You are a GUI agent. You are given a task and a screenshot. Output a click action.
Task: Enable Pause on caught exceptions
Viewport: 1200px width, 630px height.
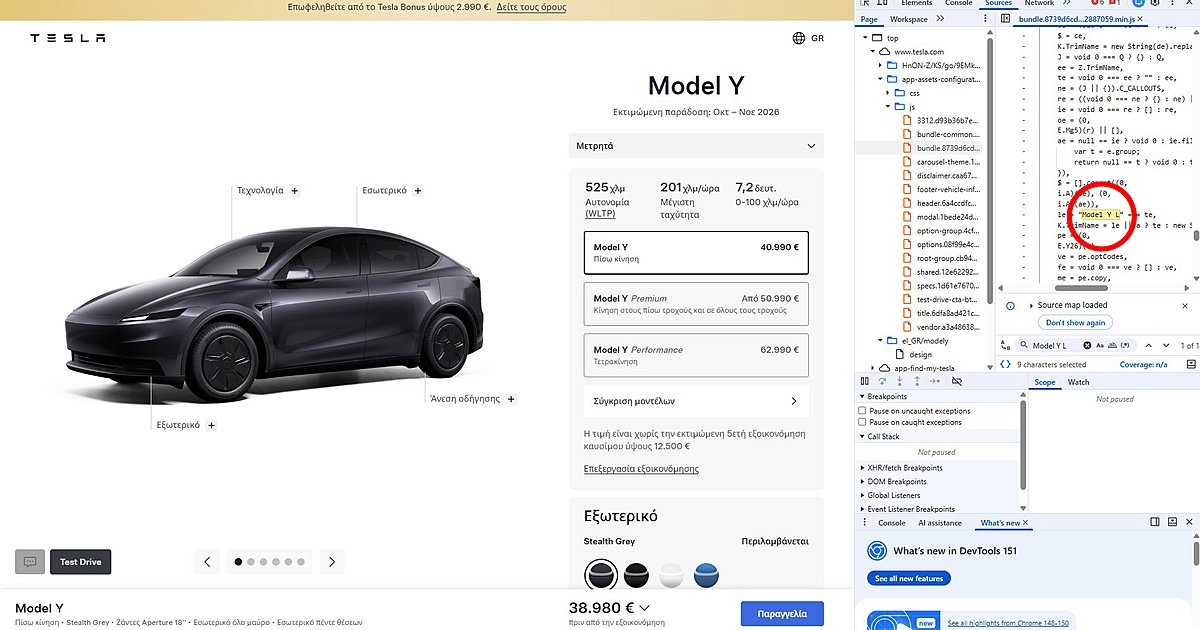tap(863, 422)
